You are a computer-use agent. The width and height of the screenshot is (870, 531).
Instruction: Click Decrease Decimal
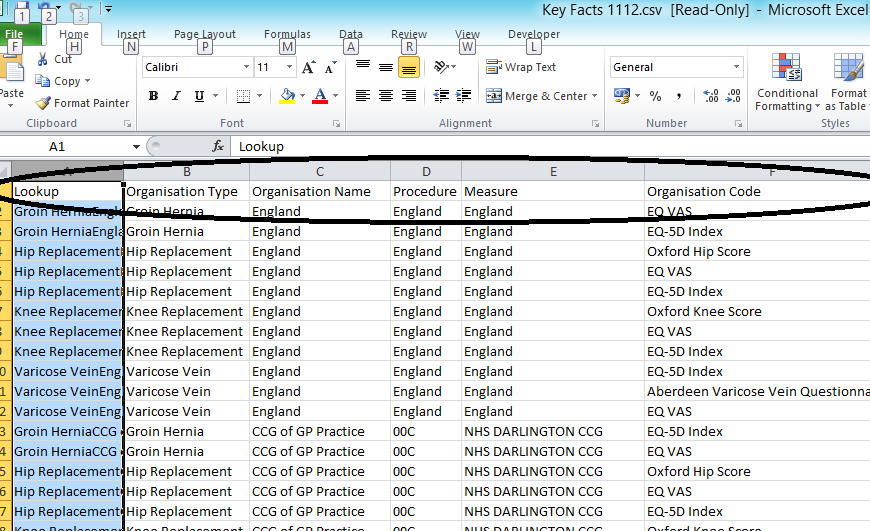click(733, 96)
